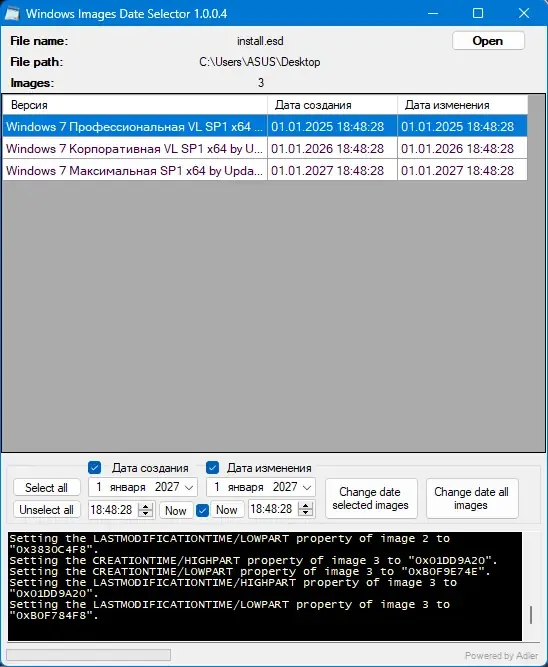548x667 pixels.
Task: Click year 2027 in creation date field
Action: tap(167, 487)
